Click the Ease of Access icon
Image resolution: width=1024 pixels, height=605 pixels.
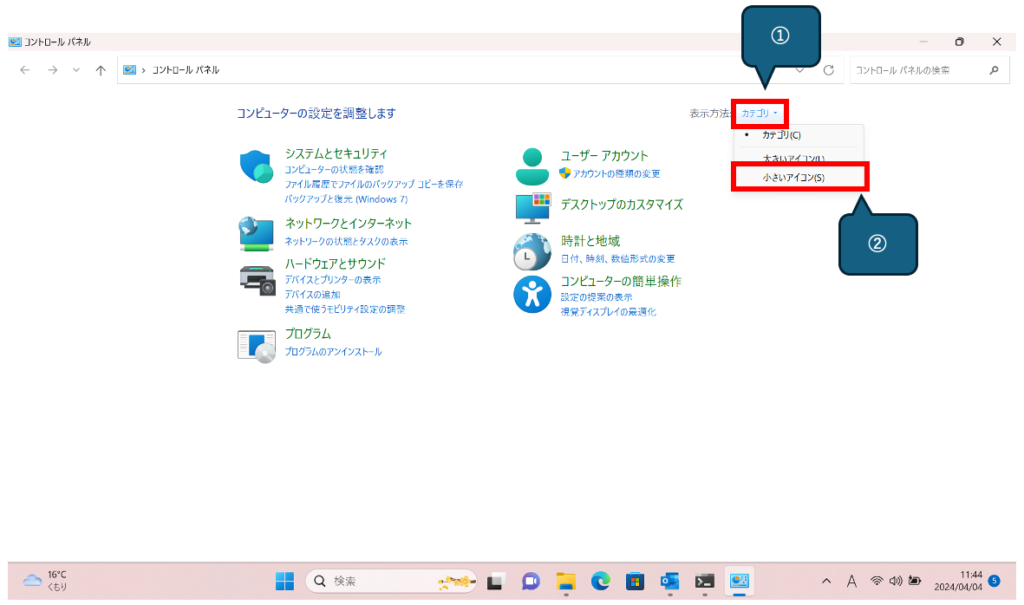click(532, 294)
